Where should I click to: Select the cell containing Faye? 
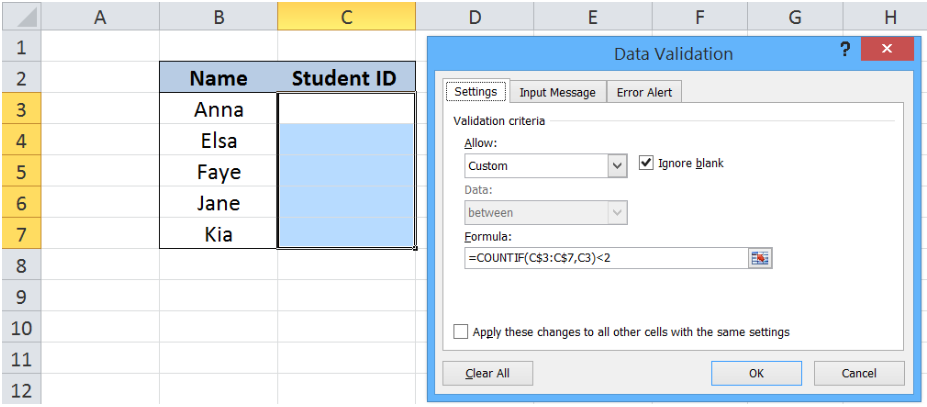coord(219,172)
